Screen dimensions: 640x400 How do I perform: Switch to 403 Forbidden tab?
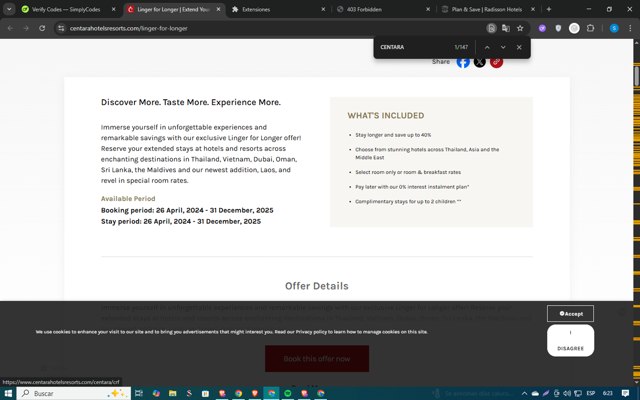click(364, 9)
